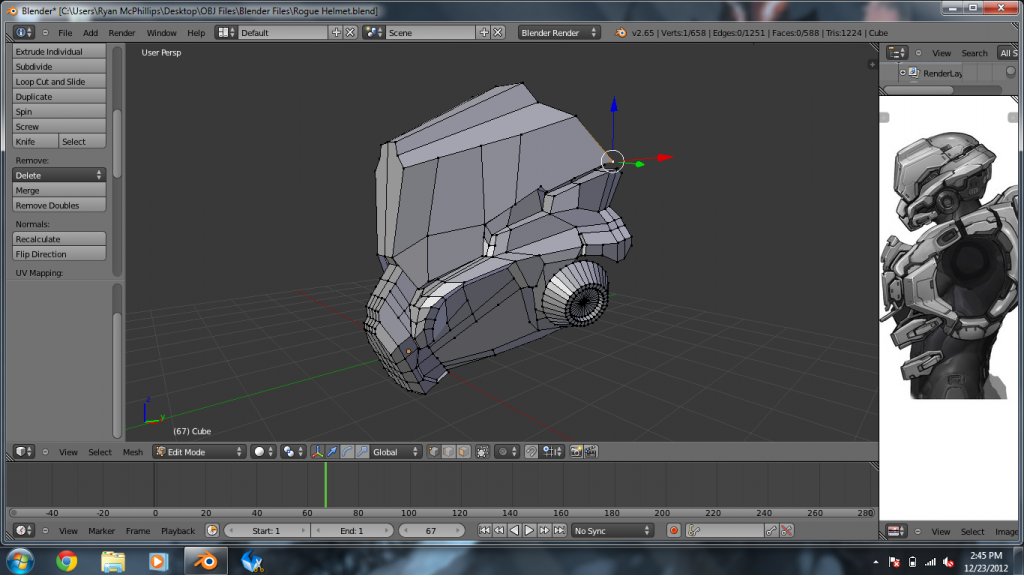This screenshot has width=1024, height=575.
Task: Click the Knife tool button
Action: [35, 142]
